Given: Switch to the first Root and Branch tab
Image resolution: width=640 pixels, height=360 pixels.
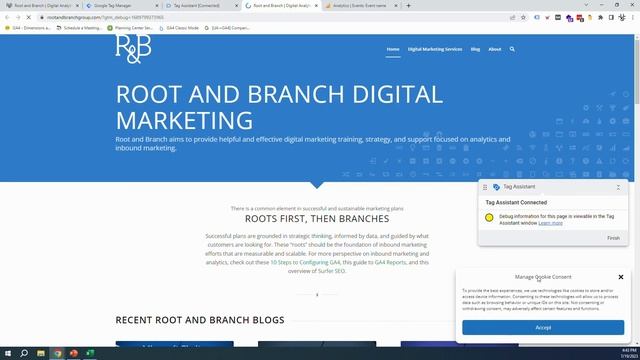Looking at the screenshot, I should point(42,6).
